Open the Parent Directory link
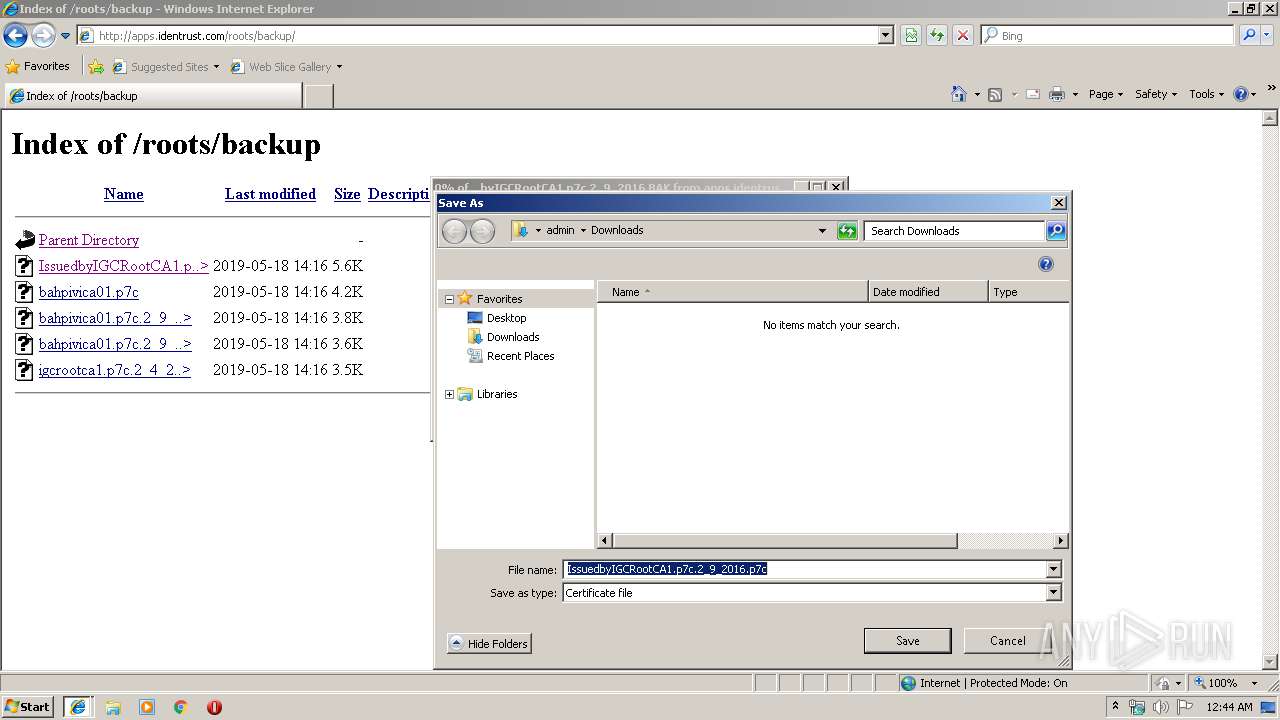The height and width of the screenshot is (720, 1280). pyautogui.click(x=89, y=240)
